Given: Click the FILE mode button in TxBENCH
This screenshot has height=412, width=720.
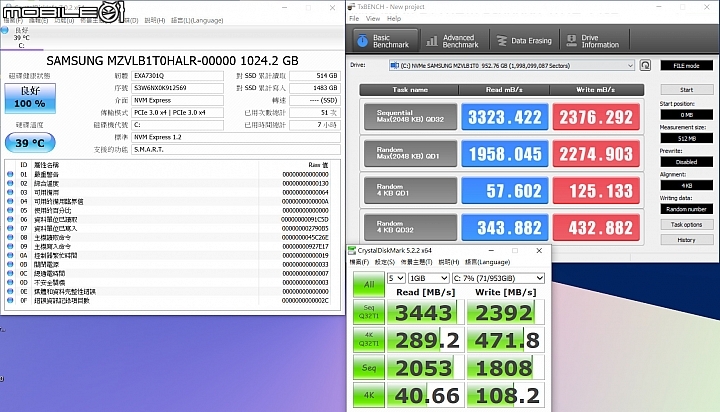Looking at the screenshot, I should (686, 65).
